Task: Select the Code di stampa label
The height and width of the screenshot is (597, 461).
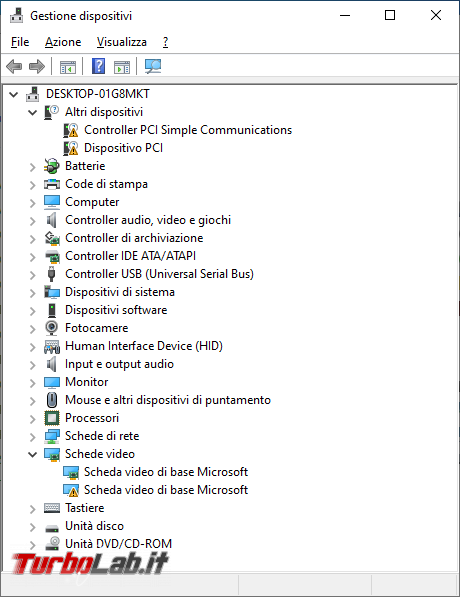Action: click(106, 184)
